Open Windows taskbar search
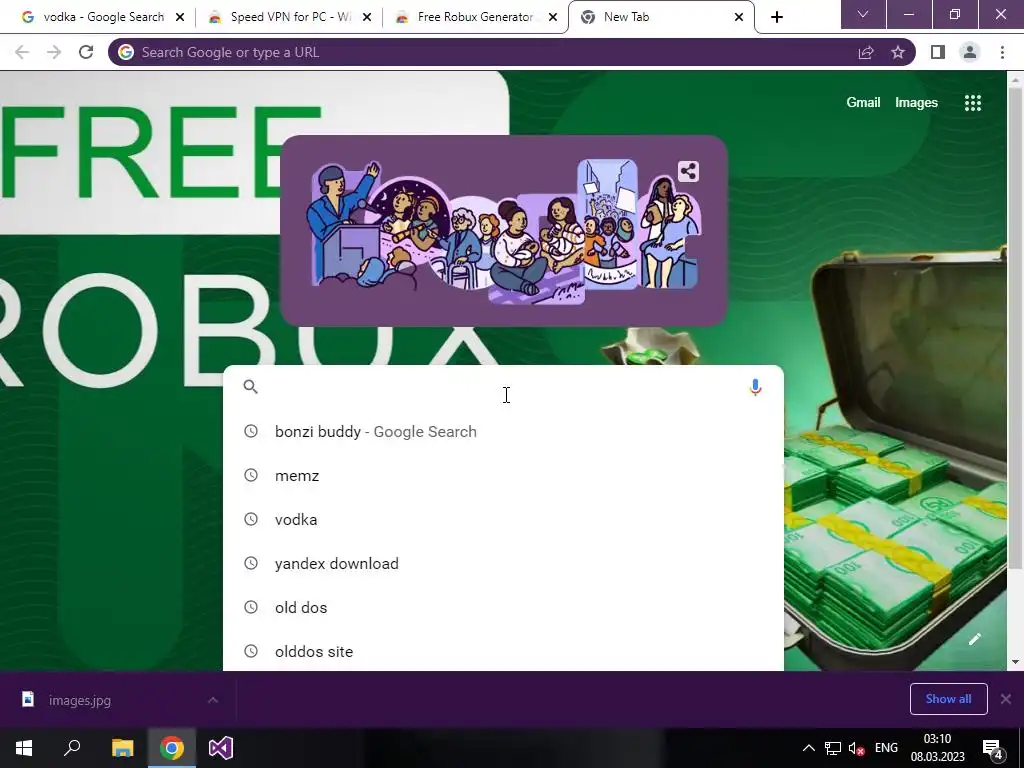 [72, 748]
